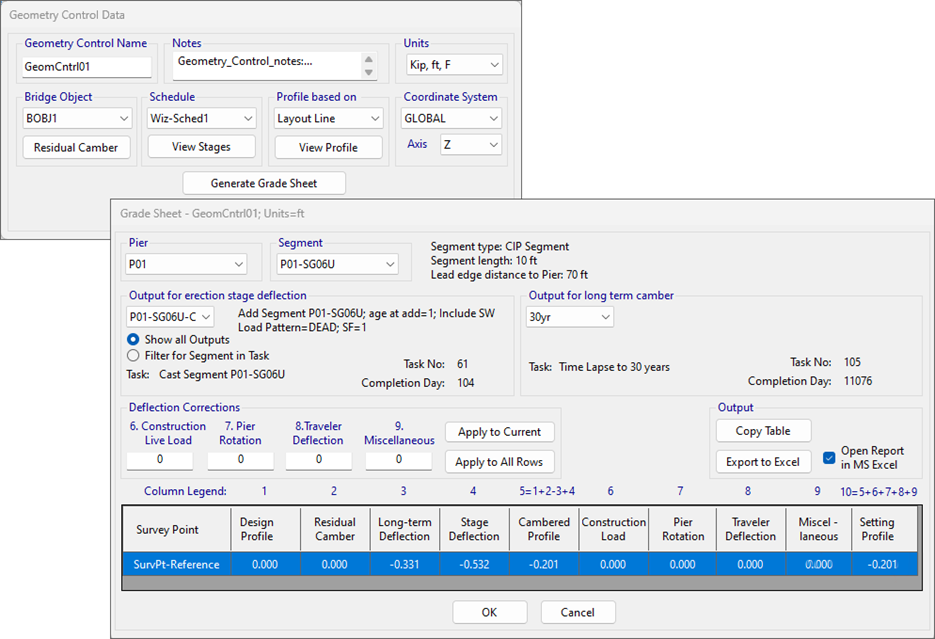Open the Residual Camber dialog
935x639 pixels.
(x=76, y=147)
